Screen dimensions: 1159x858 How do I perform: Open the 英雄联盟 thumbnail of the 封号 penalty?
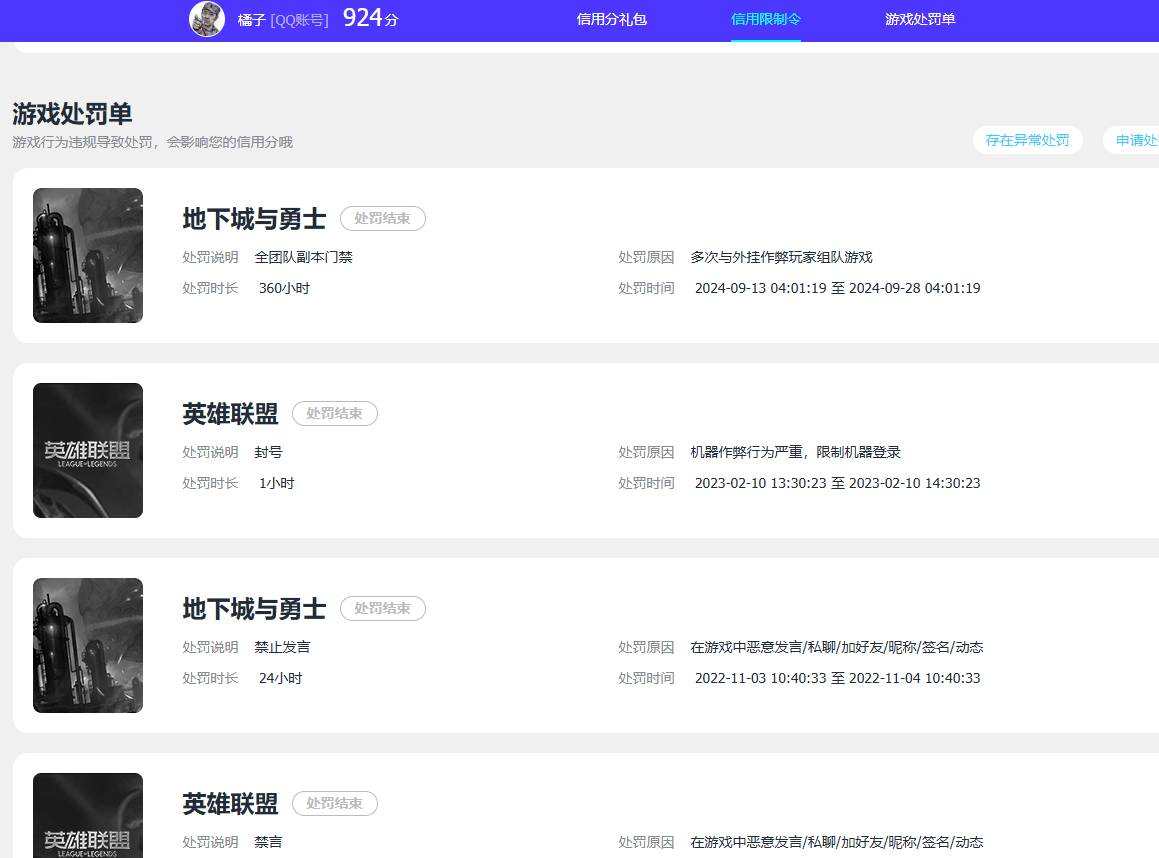coord(88,450)
